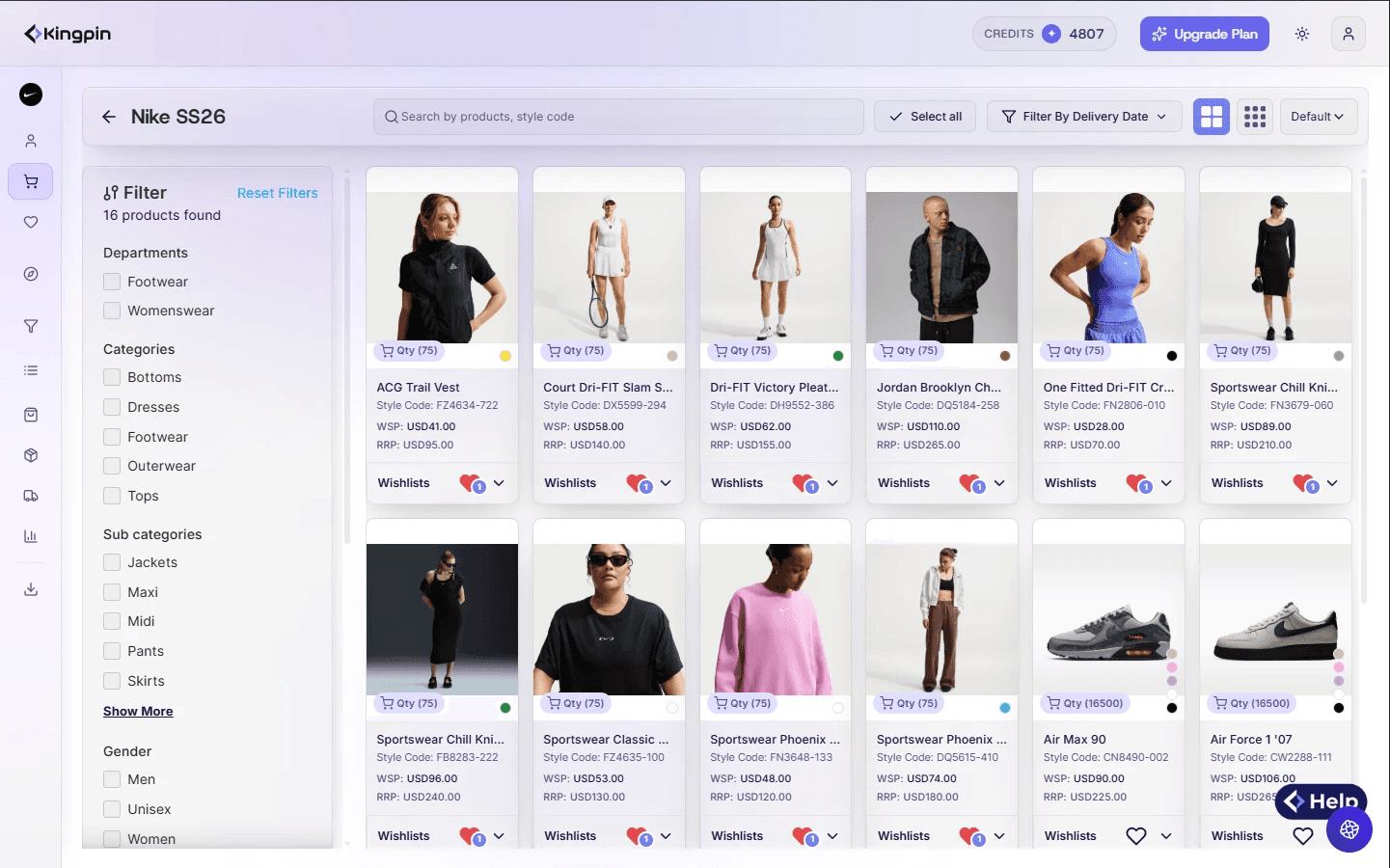Click the Upgrade Plan button
This screenshot has height=868, width=1390.
pos(1205,34)
